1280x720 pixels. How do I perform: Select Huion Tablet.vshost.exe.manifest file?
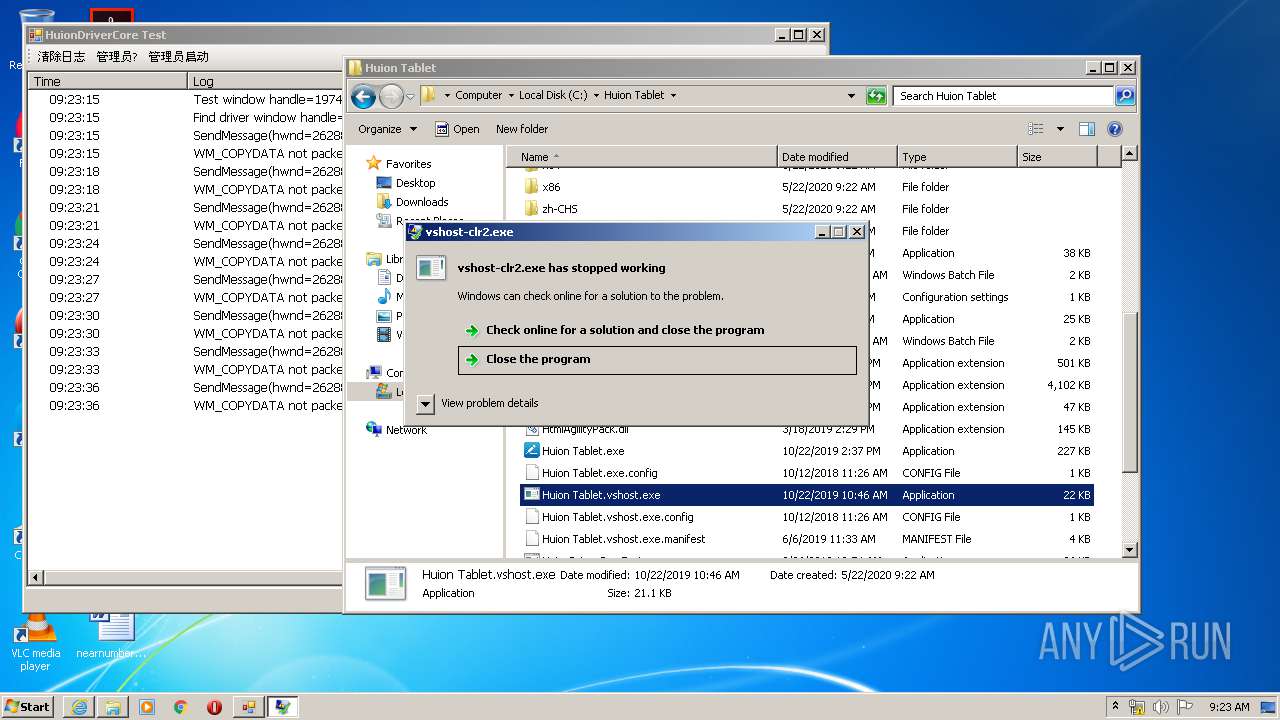[x=623, y=539]
